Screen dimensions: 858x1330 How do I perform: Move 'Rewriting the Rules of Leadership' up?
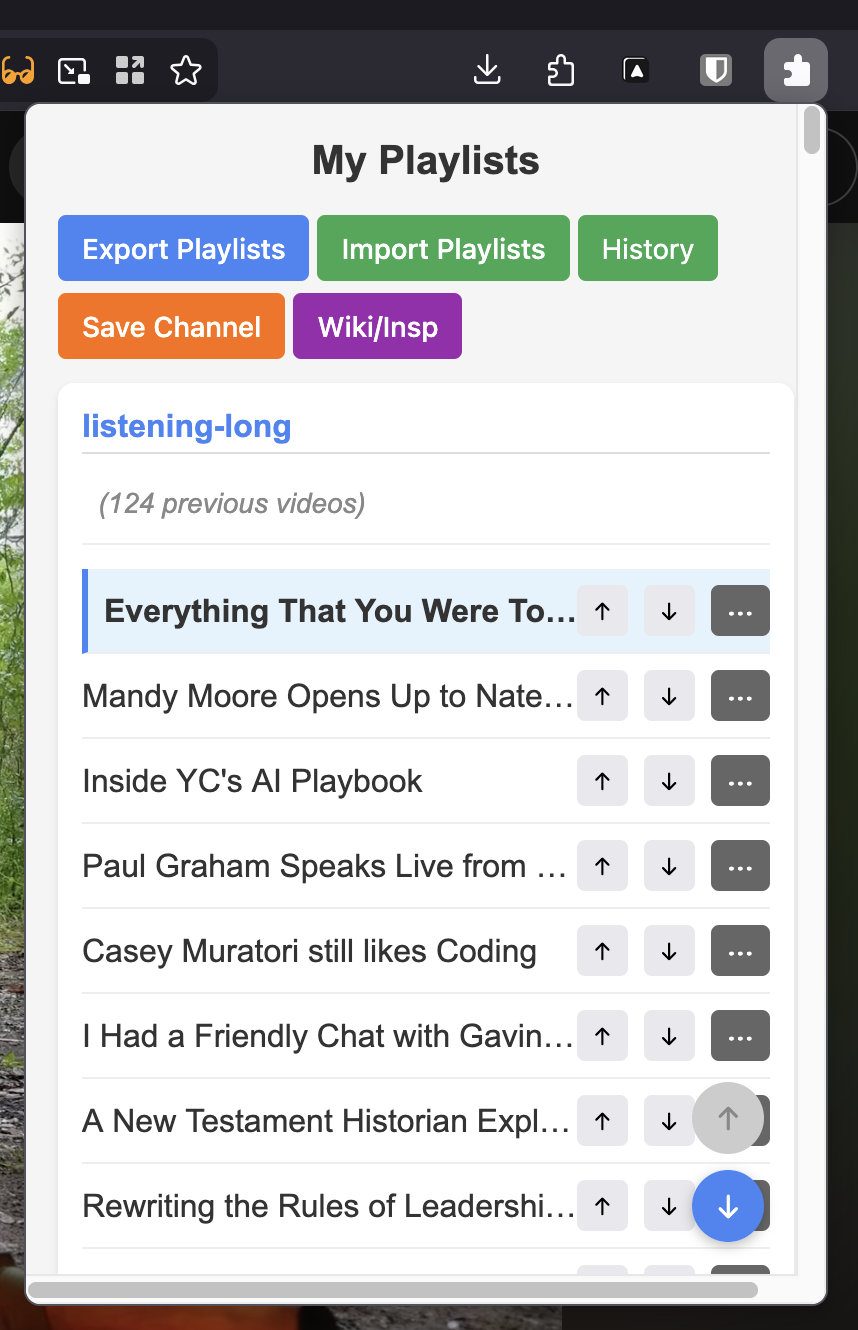(x=602, y=1206)
